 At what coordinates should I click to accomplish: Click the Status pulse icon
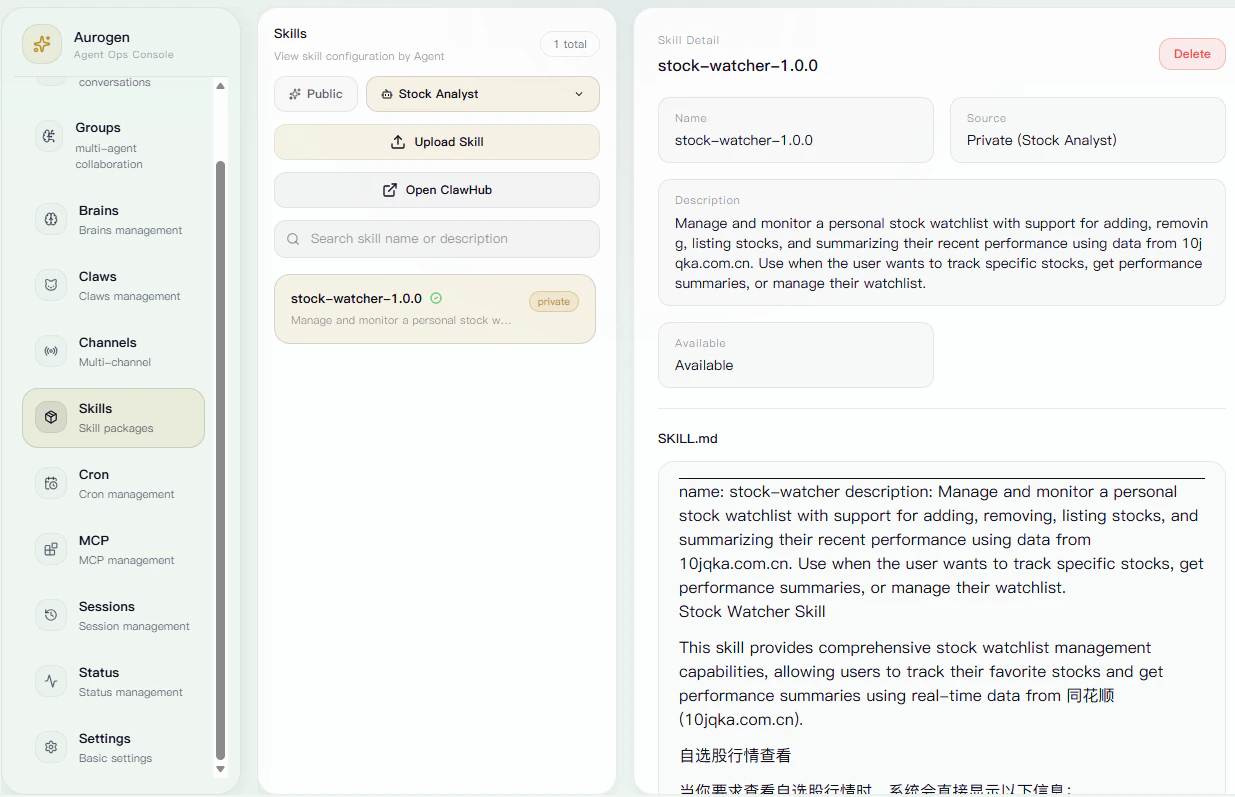51,681
